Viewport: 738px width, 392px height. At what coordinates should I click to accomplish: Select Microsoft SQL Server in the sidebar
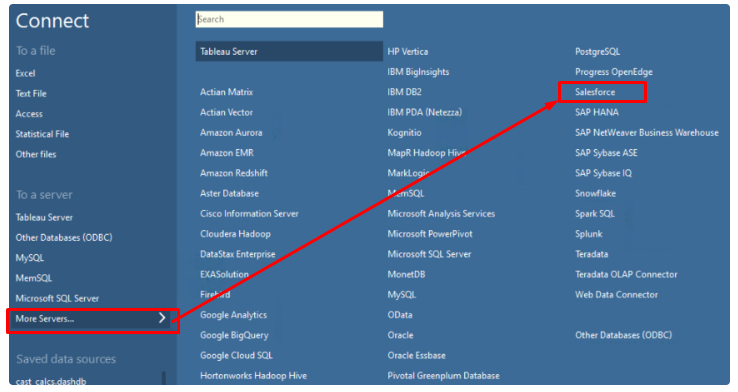57,298
